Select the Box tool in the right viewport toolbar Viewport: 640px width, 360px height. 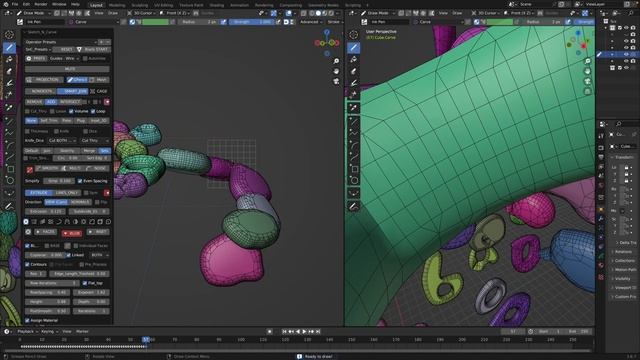(353, 169)
